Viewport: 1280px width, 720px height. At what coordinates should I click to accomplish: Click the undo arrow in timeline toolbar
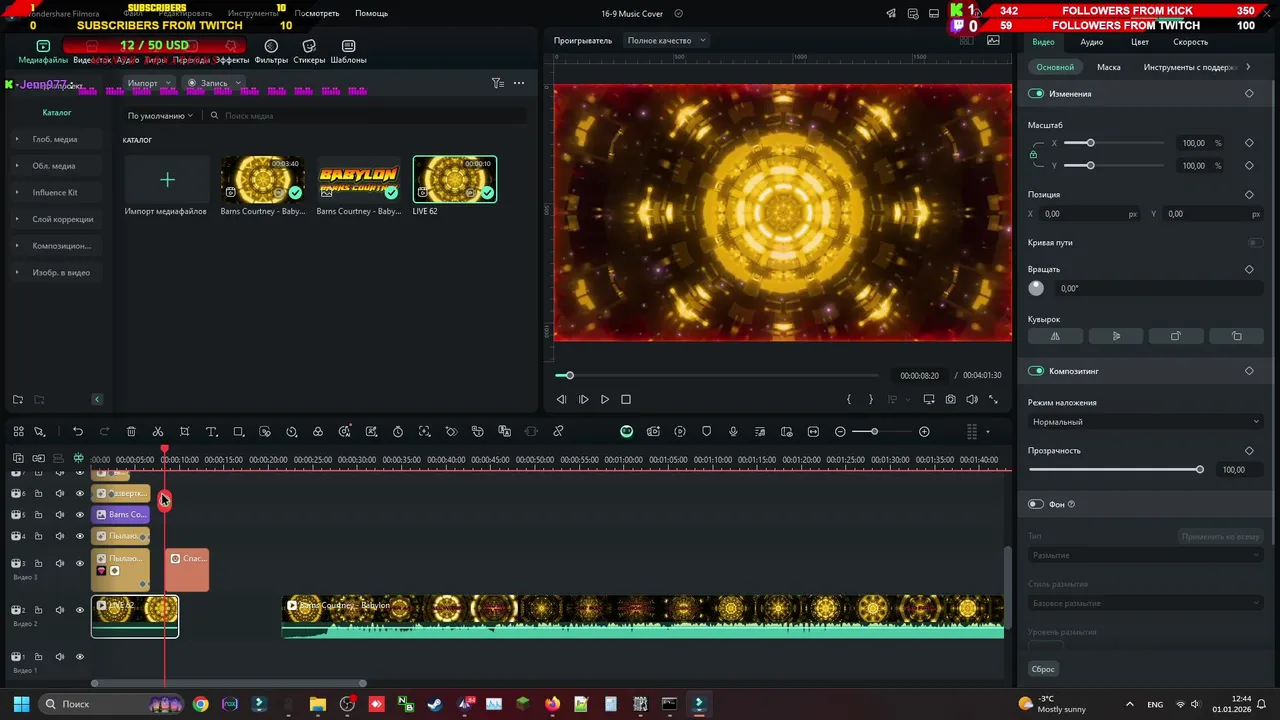click(x=77, y=431)
